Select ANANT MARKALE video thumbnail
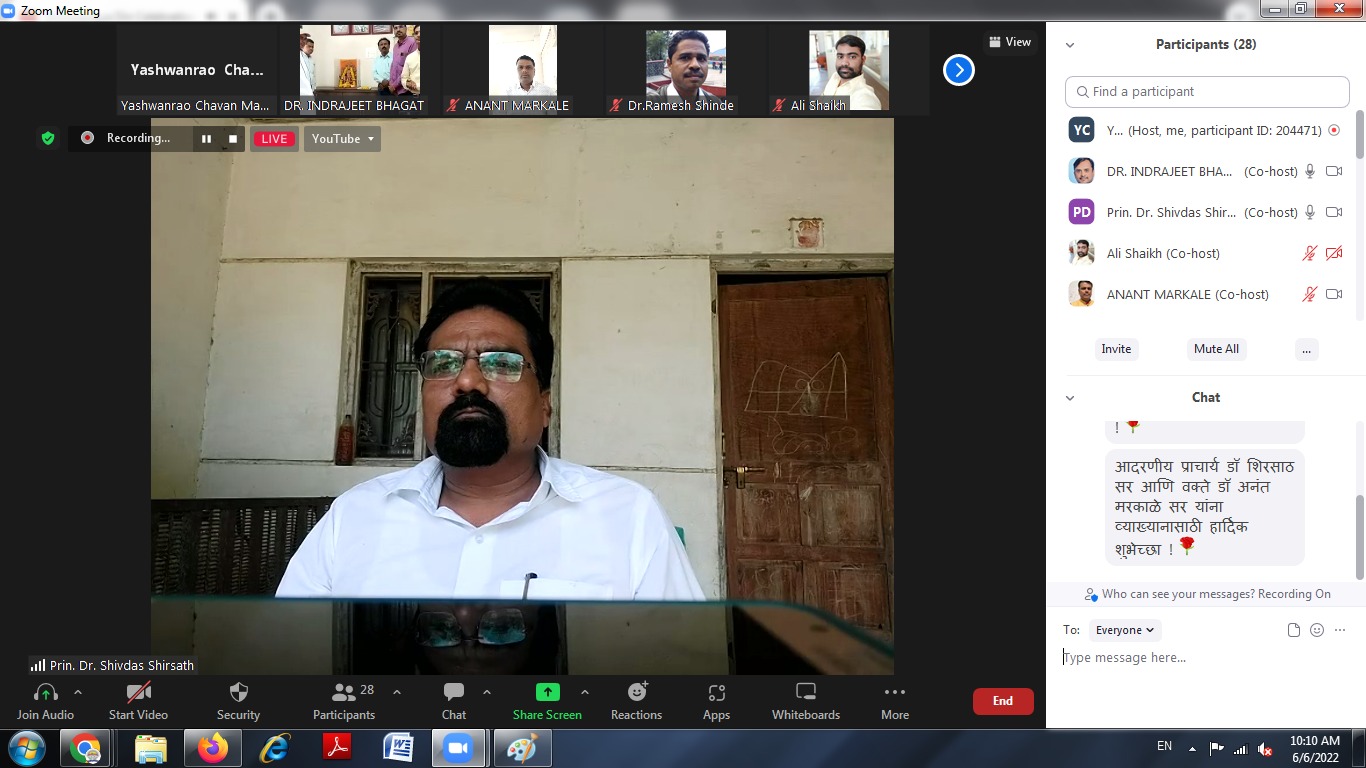This screenshot has width=1366, height=768. pos(523,70)
